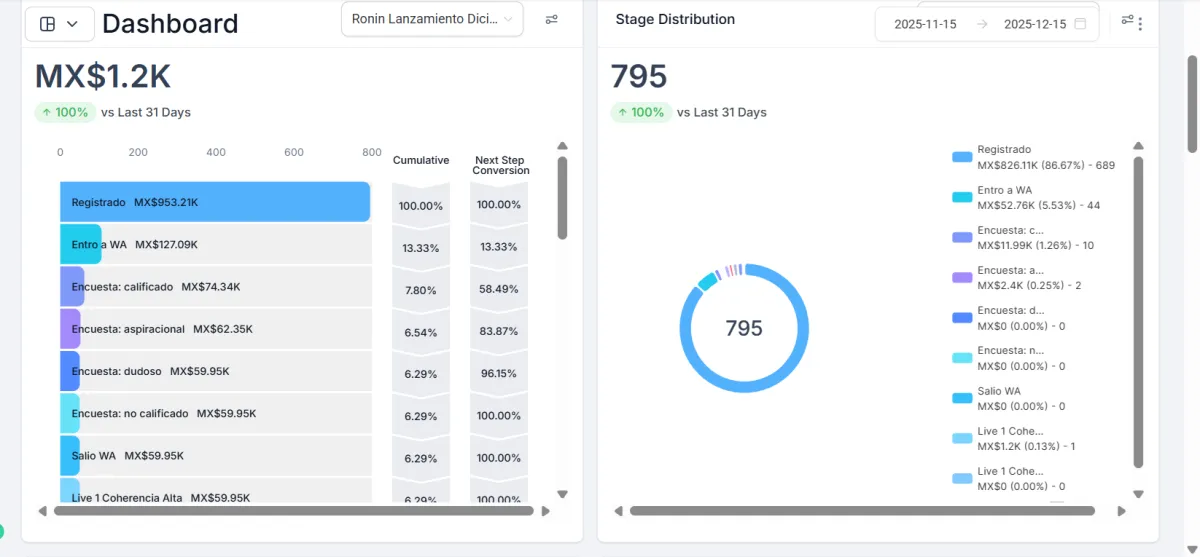Viewport: 1200px width, 557px height.
Task: Click Encuesta: calificado purple color swatch in legend
Action: click(x=962, y=238)
